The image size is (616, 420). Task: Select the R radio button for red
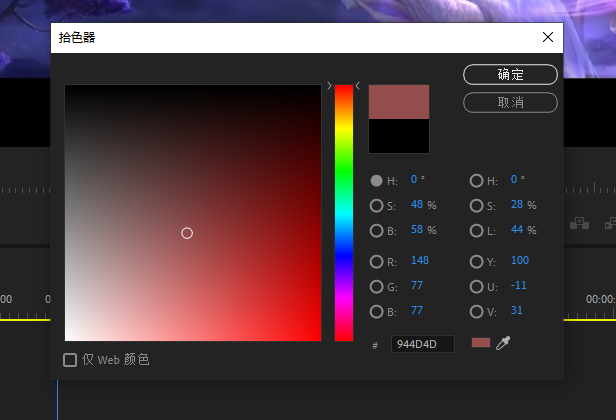(376, 262)
